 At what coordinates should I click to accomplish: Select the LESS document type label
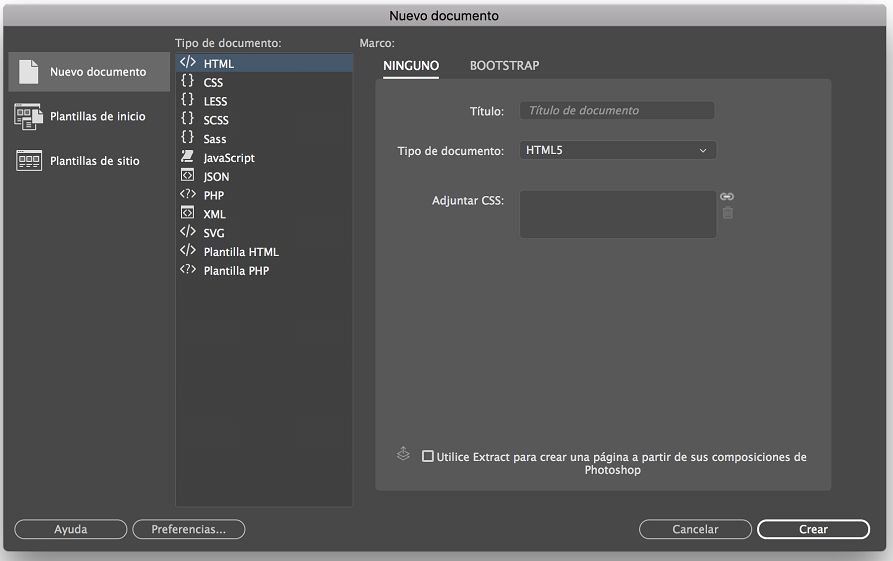(x=215, y=101)
